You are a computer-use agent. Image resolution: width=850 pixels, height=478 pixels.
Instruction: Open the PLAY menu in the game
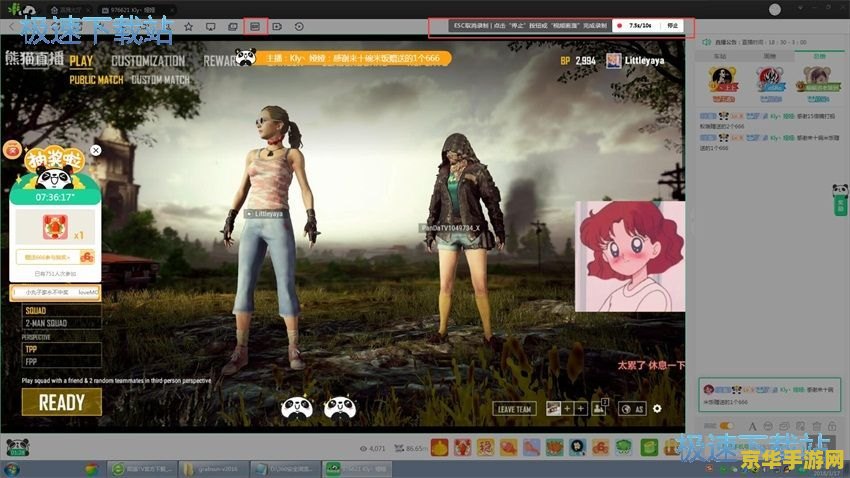[x=81, y=61]
